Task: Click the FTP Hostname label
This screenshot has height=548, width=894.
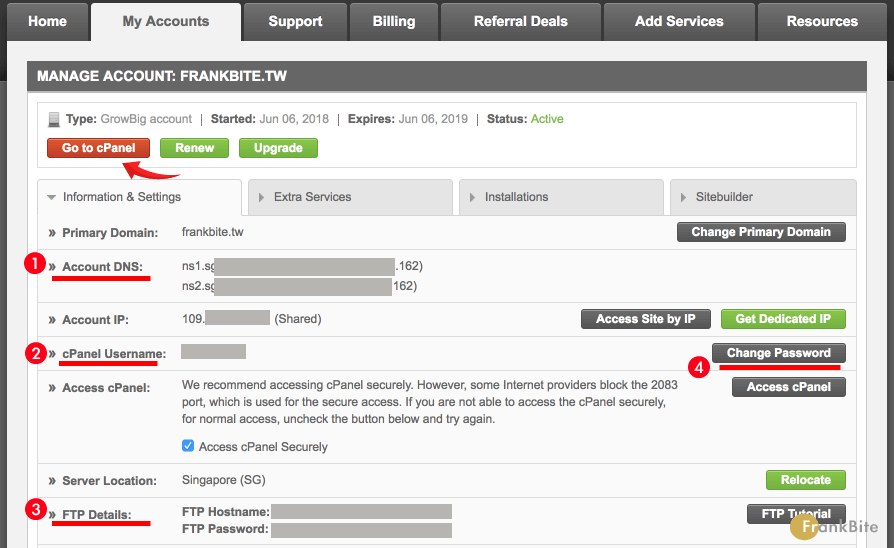Action: click(226, 512)
